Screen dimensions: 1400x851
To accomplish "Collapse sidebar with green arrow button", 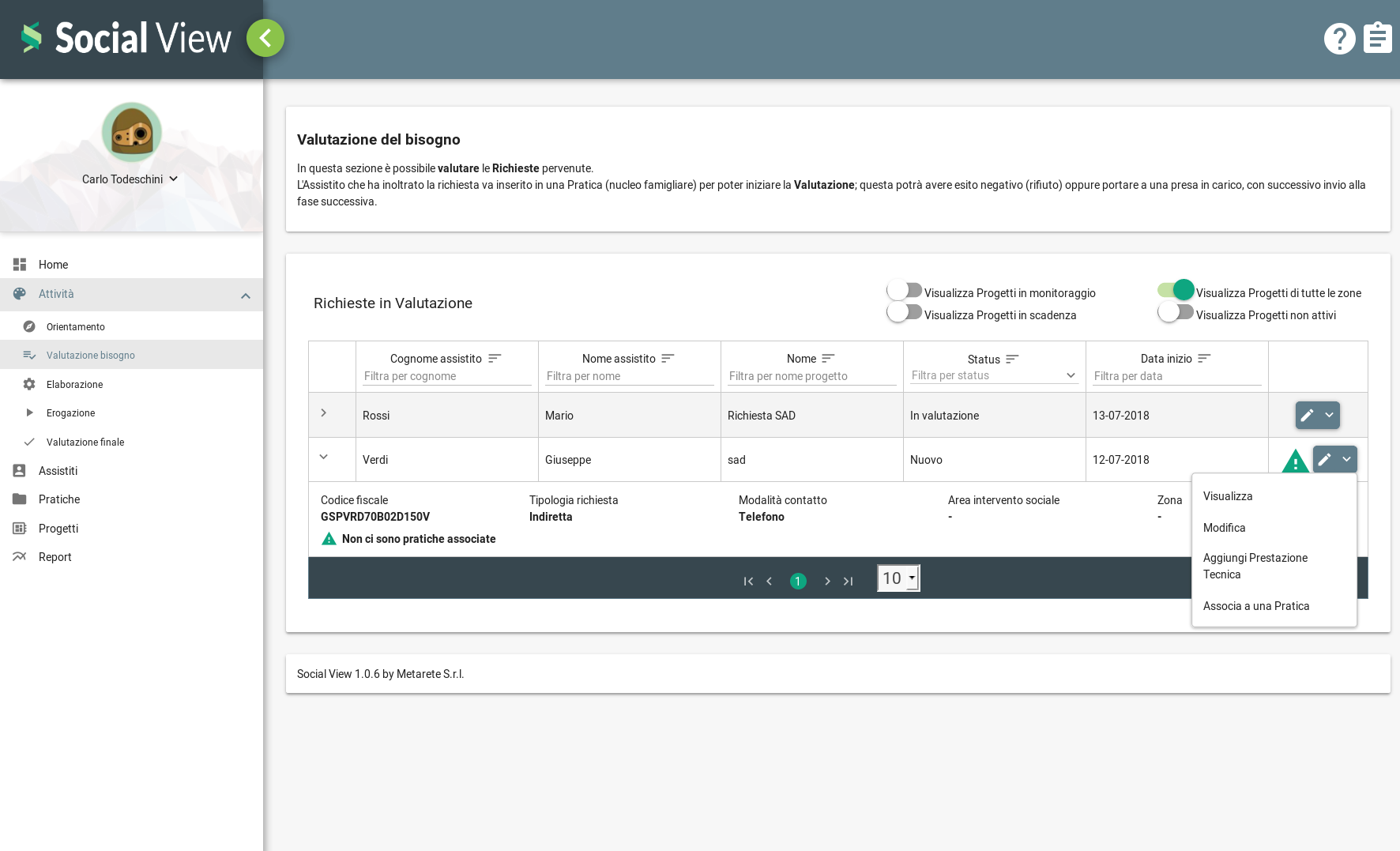I will 265,38.
